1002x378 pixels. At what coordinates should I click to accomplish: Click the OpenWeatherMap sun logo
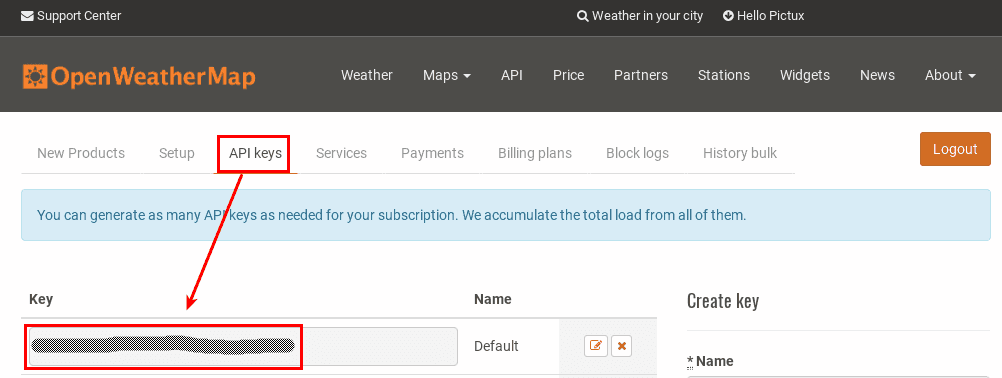35,76
